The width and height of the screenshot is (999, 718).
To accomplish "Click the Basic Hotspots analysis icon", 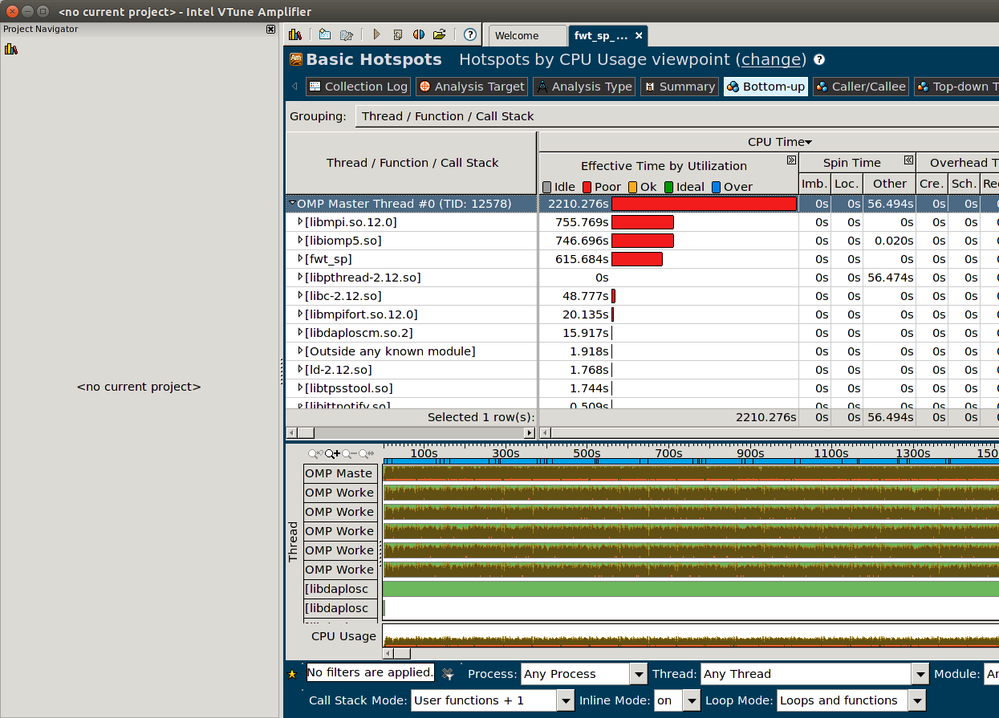I will [x=296, y=59].
